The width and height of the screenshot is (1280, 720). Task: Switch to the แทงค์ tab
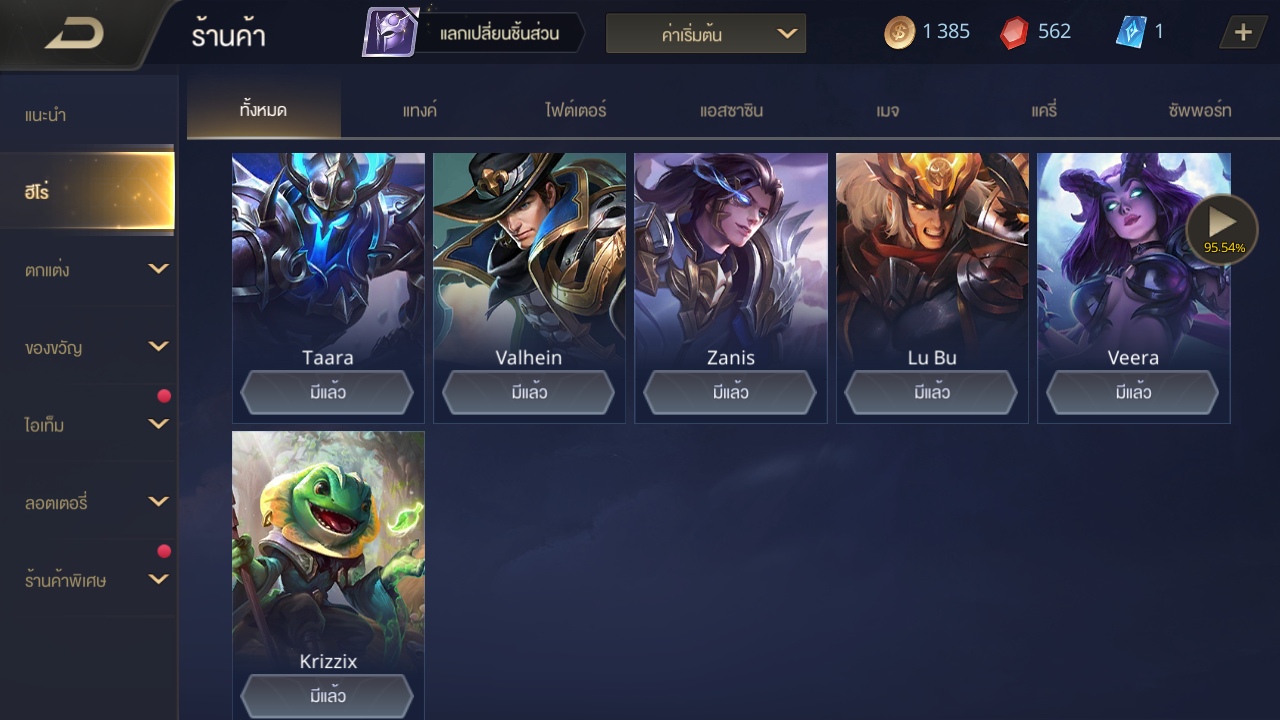pos(420,110)
